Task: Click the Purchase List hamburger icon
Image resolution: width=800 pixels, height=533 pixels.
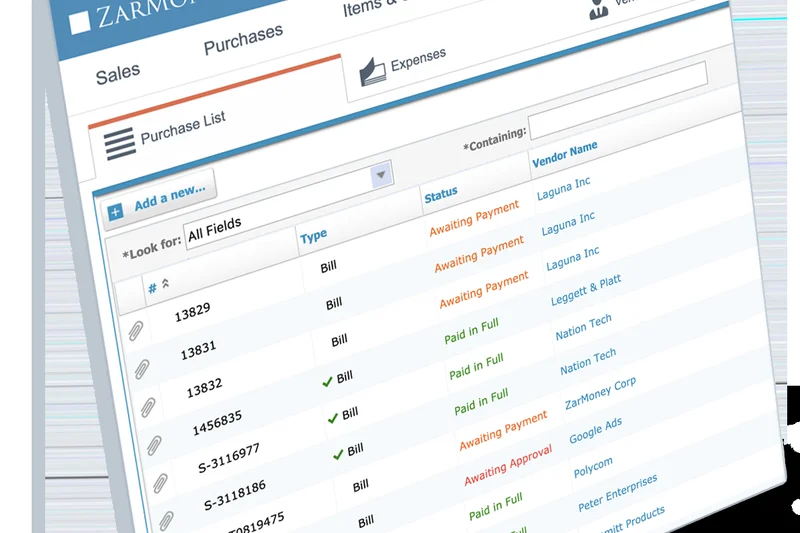Action: point(119,142)
